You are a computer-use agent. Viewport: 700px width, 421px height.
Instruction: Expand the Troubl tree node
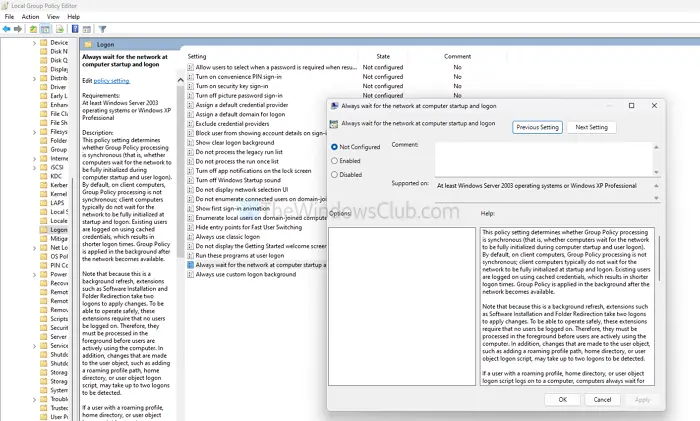pos(34,400)
